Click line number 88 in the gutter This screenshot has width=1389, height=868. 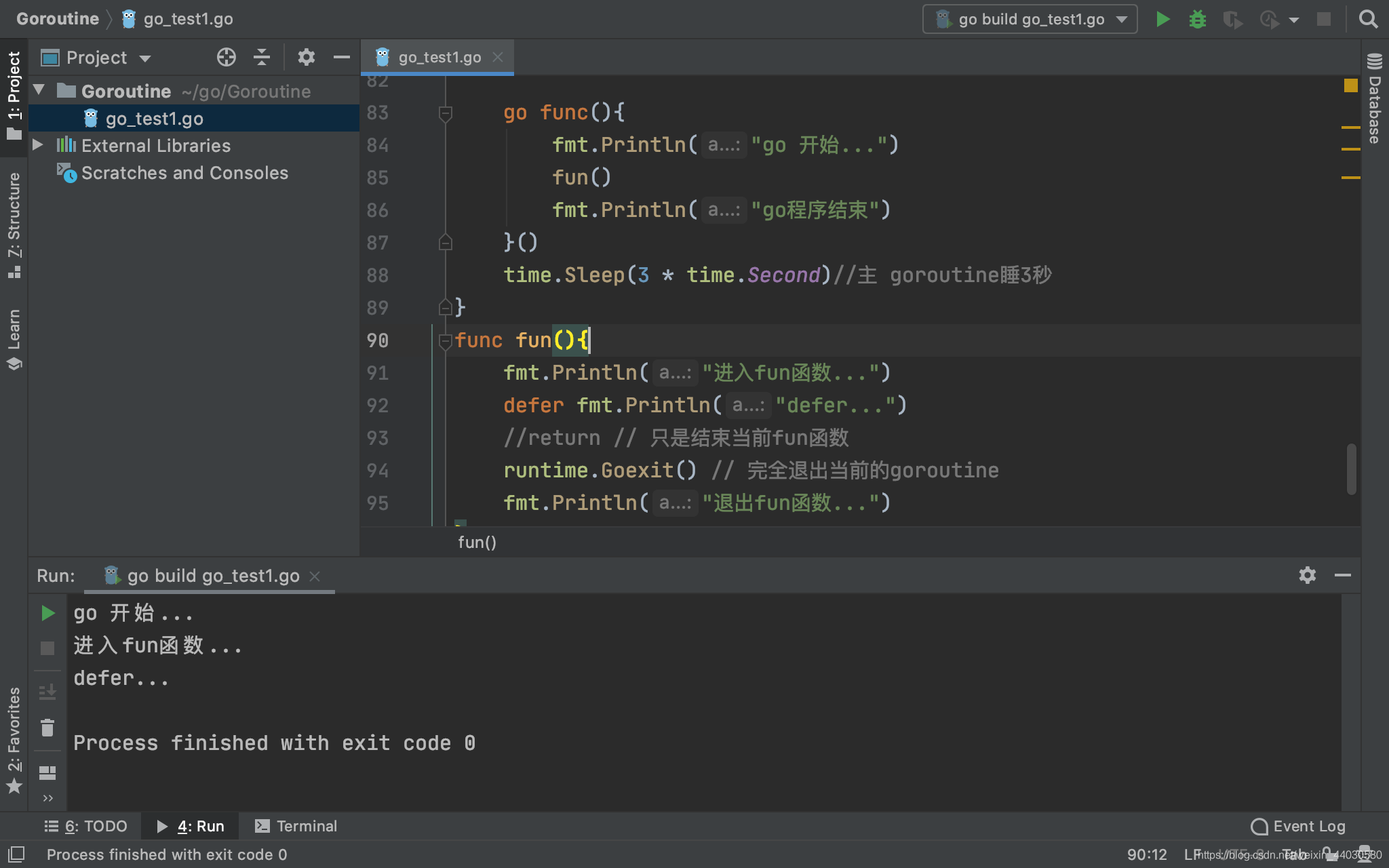(378, 275)
